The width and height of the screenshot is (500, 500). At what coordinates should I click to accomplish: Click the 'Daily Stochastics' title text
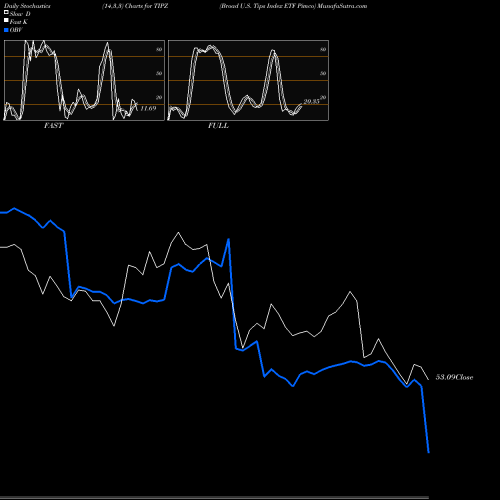(27, 6)
